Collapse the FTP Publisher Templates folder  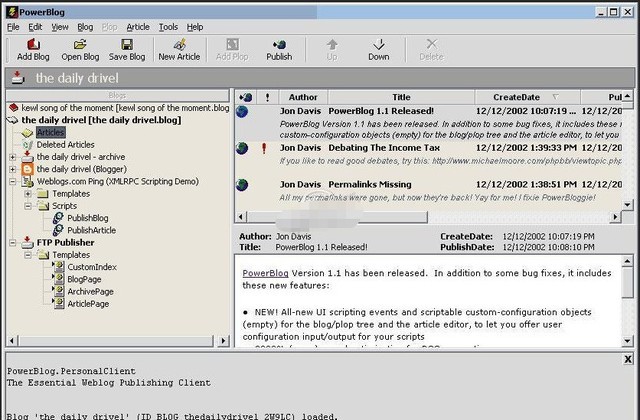(28, 254)
